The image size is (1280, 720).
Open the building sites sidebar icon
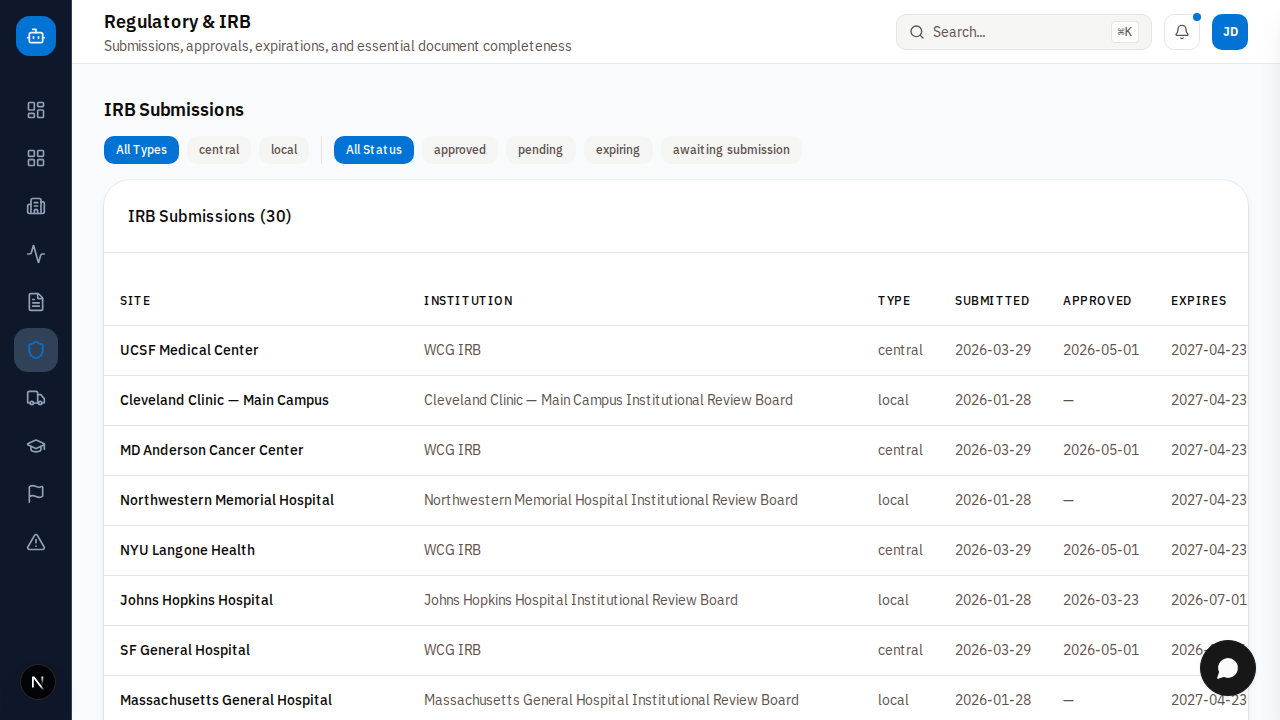pos(36,206)
